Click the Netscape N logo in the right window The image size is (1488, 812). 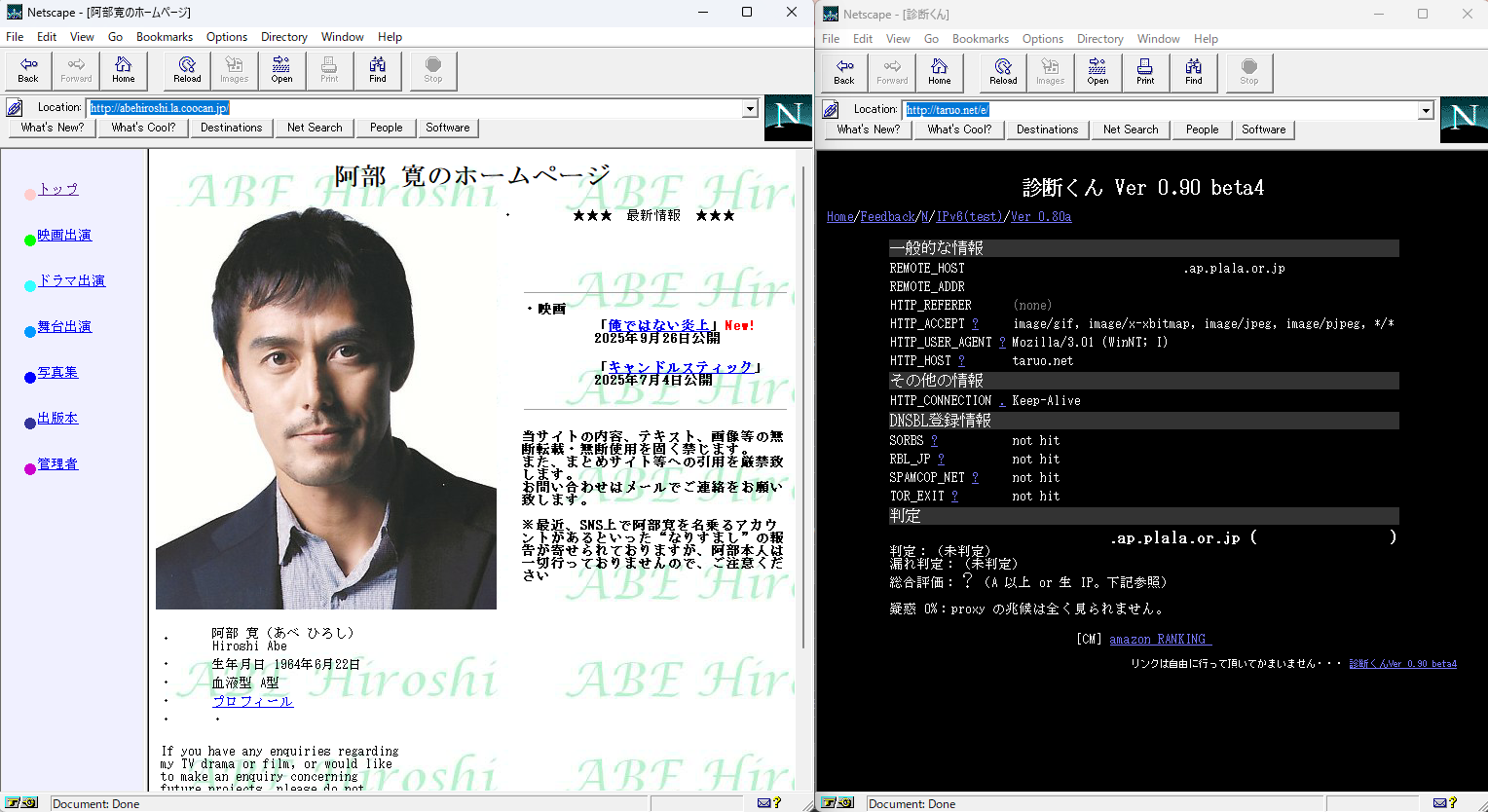[1464, 117]
